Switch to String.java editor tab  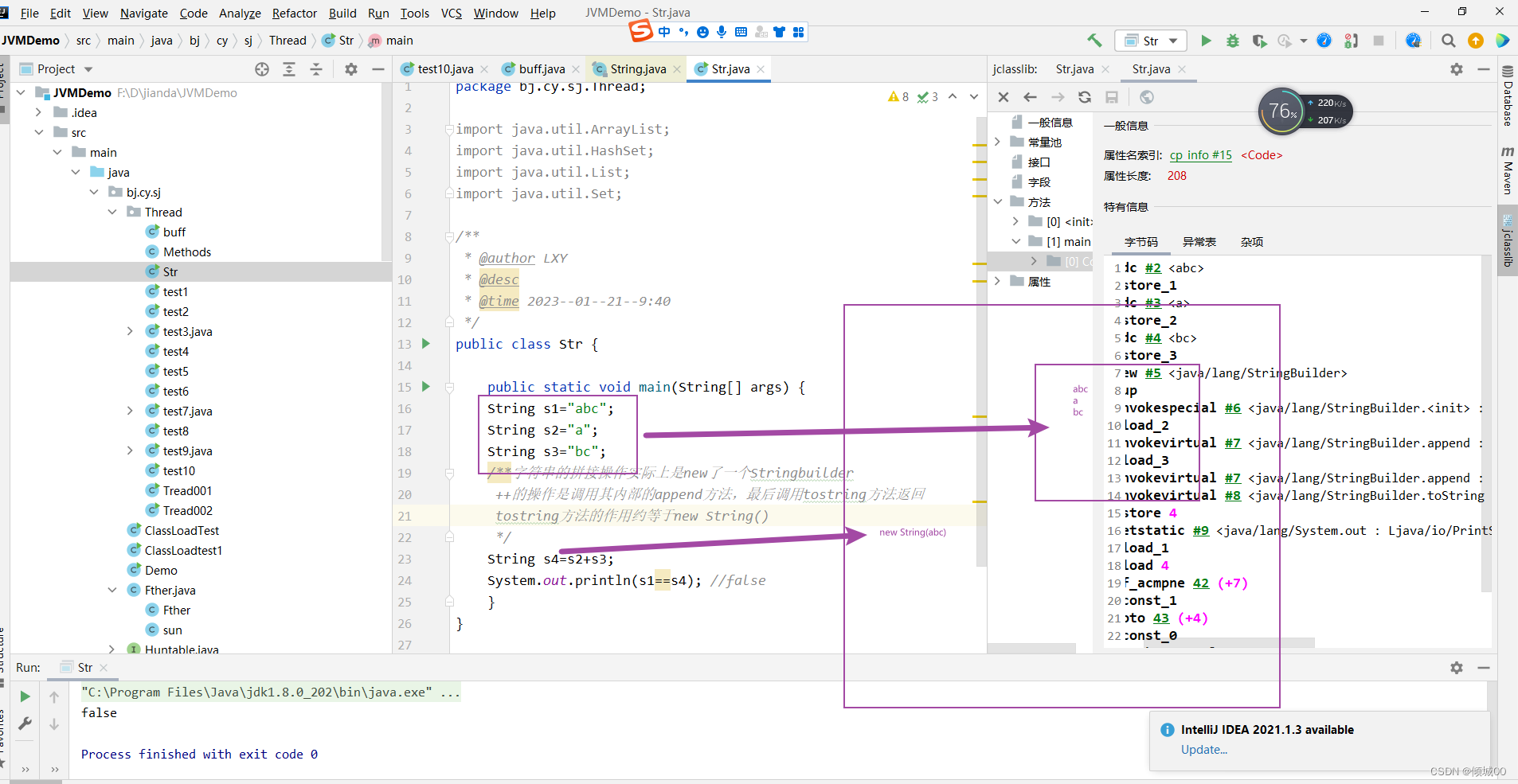638,69
